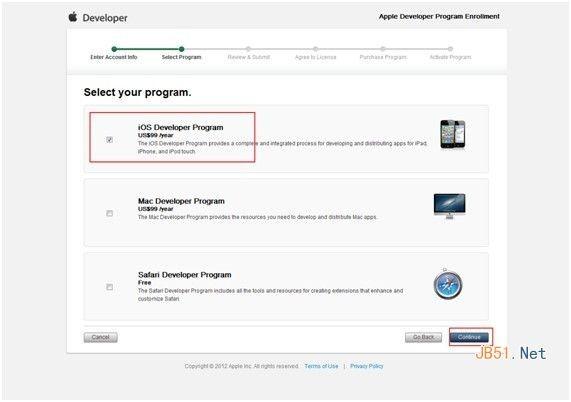Open the Privacy Policy link
The width and height of the screenshot is (571, 402).
[x=366, y=366]
